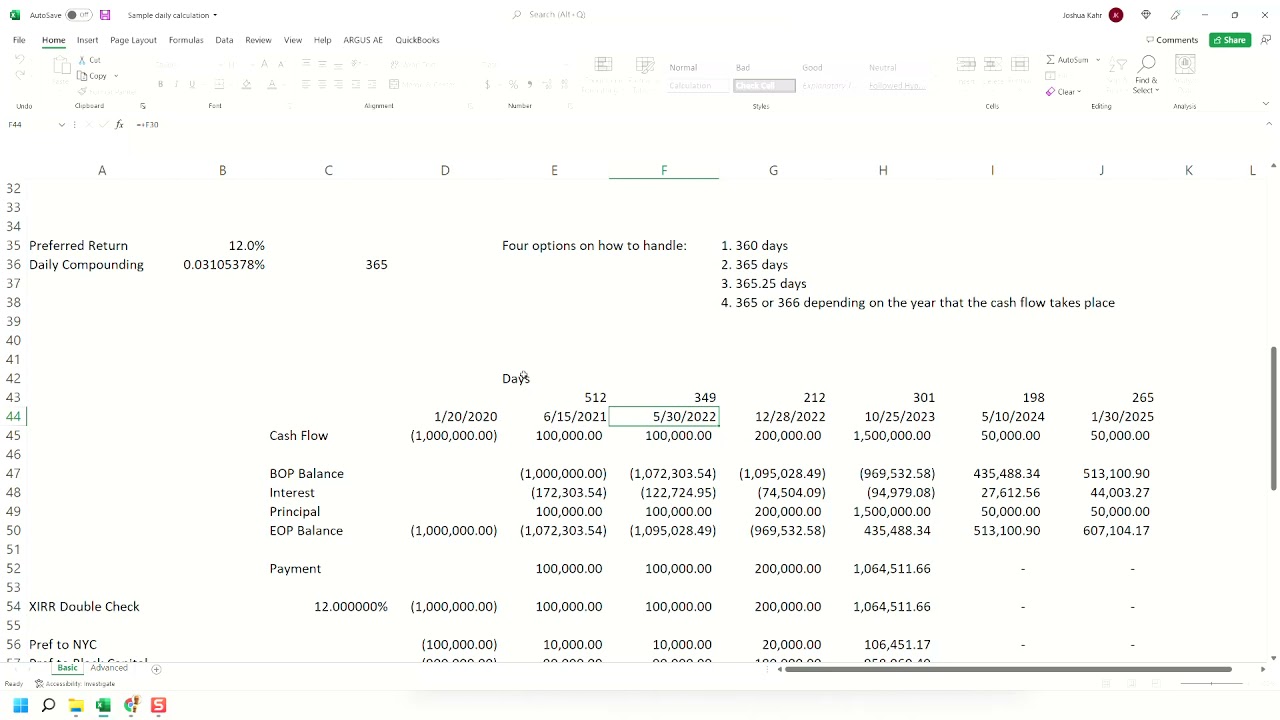Click the Accounting dollar format icon
The image size is (1280, 720).
click(x=488, y=85)
